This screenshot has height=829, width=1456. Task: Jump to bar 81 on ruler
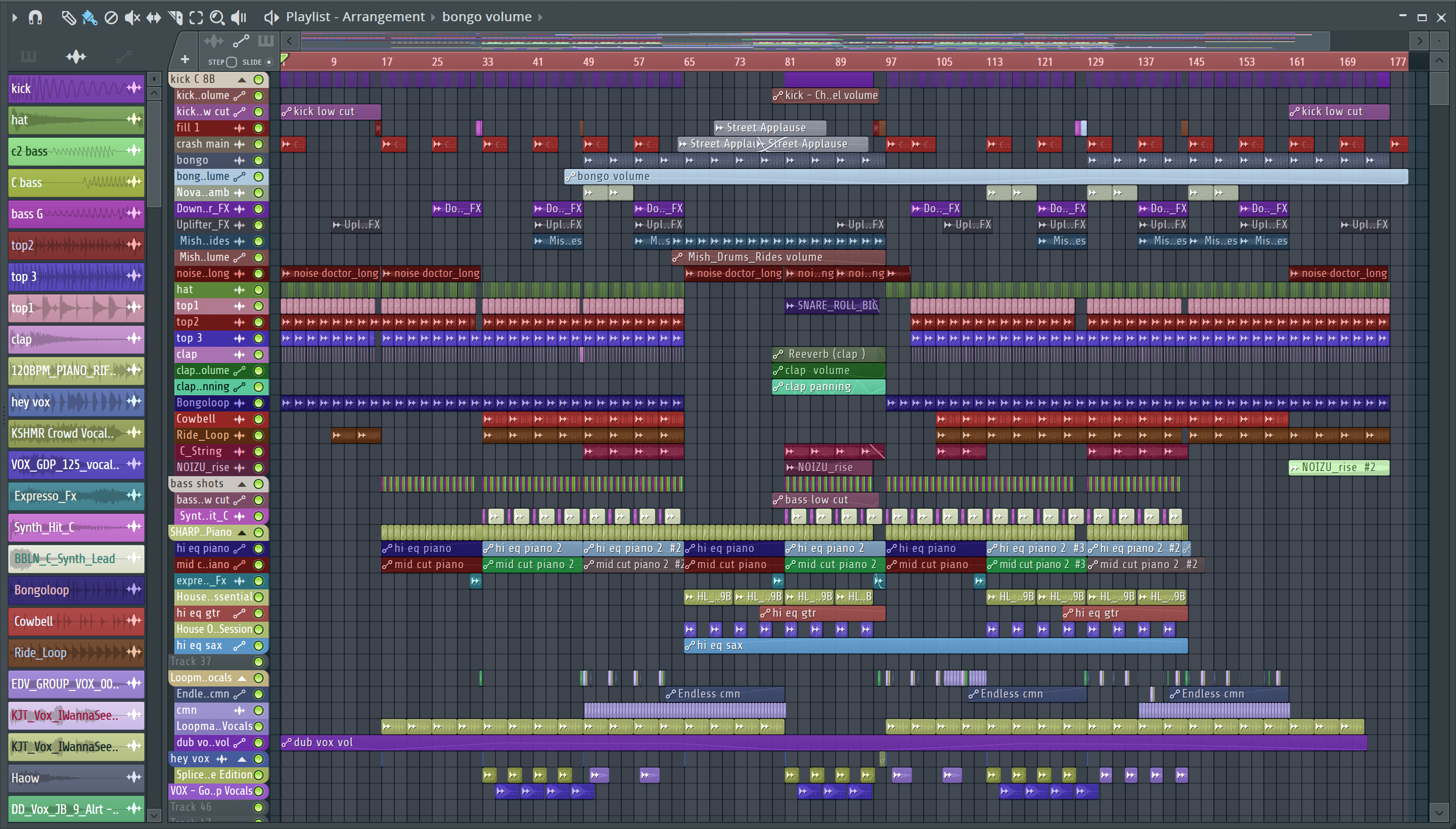pos(790,62)
